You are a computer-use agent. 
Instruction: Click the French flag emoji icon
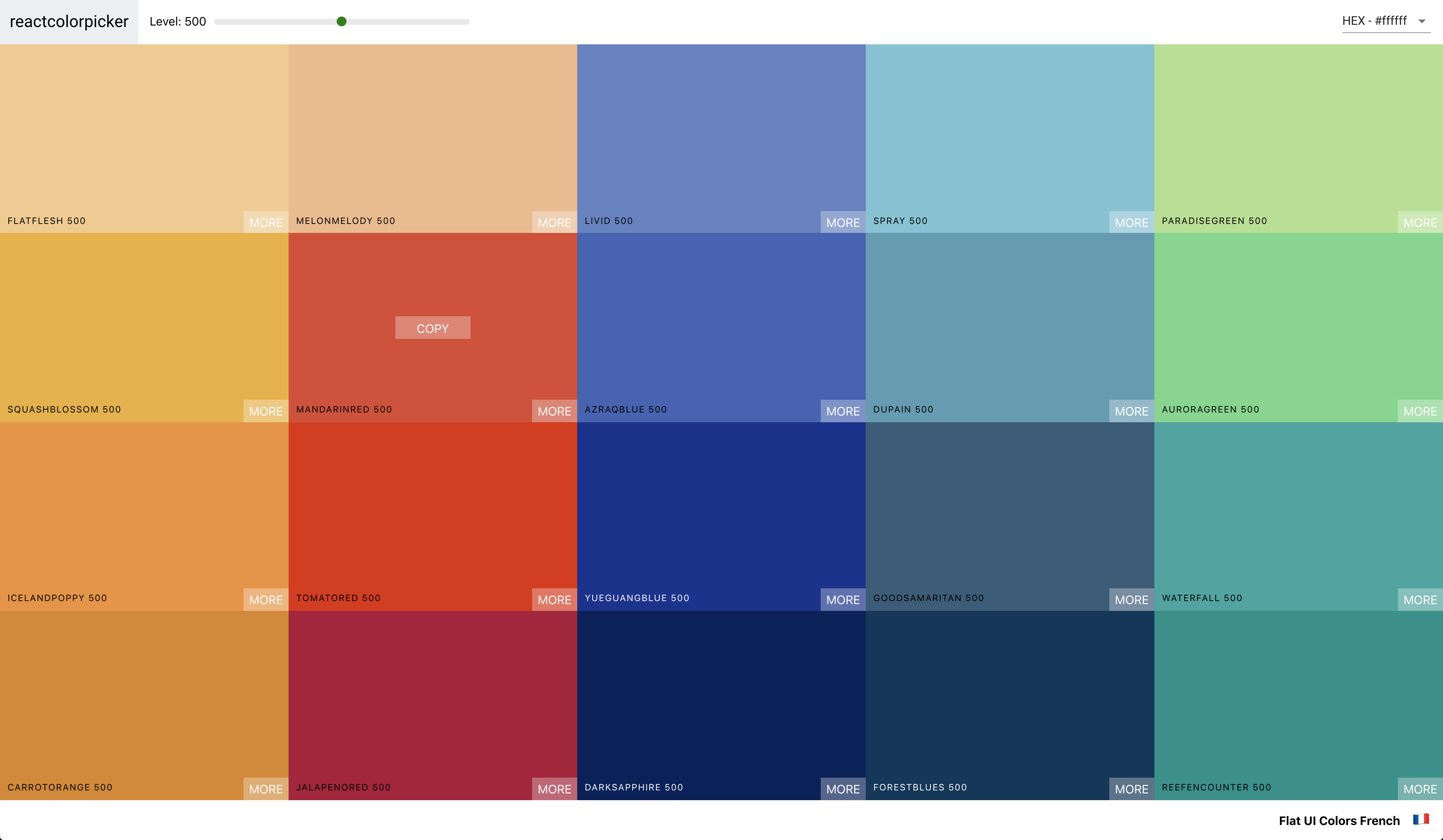coord(1421,819)
